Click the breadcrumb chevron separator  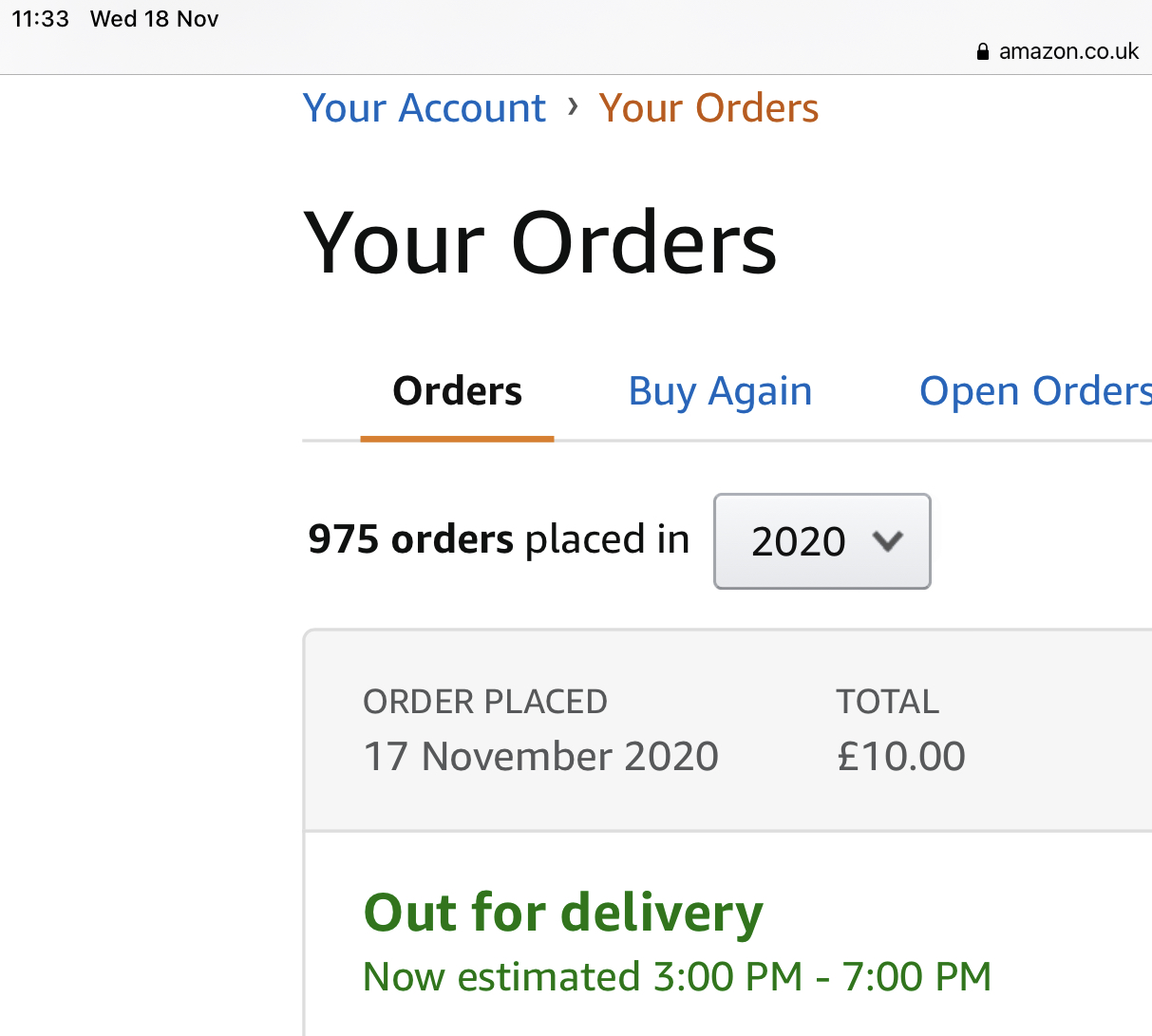coord(573,106)
